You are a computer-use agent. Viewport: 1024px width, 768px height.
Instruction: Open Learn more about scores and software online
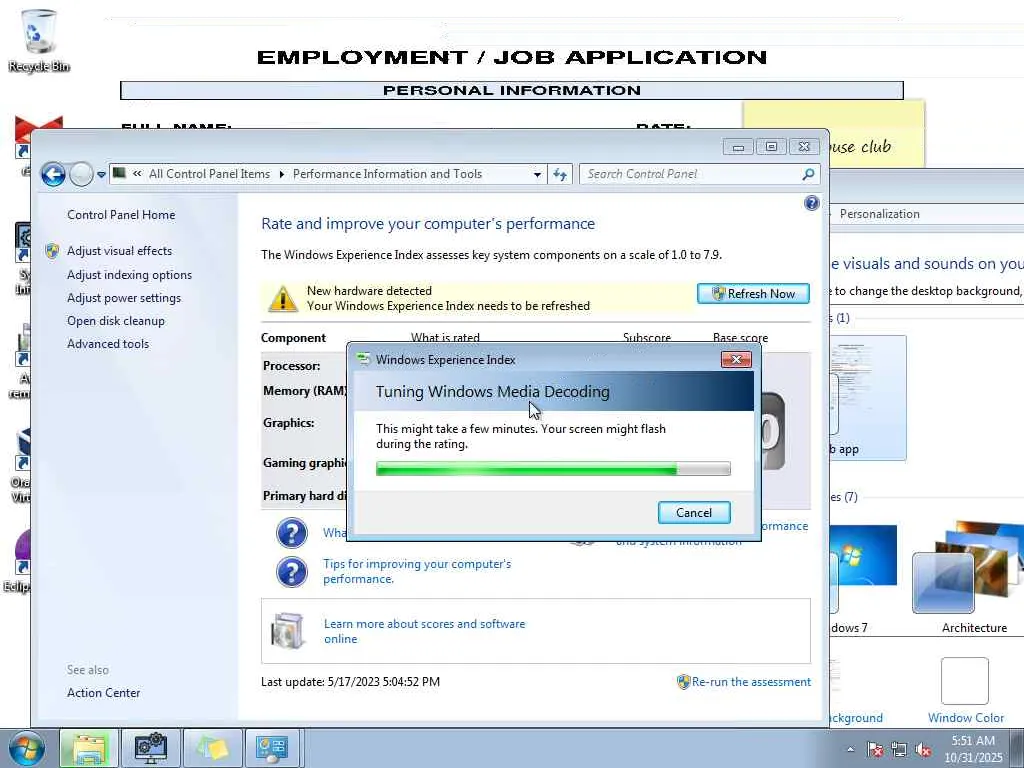424,632
